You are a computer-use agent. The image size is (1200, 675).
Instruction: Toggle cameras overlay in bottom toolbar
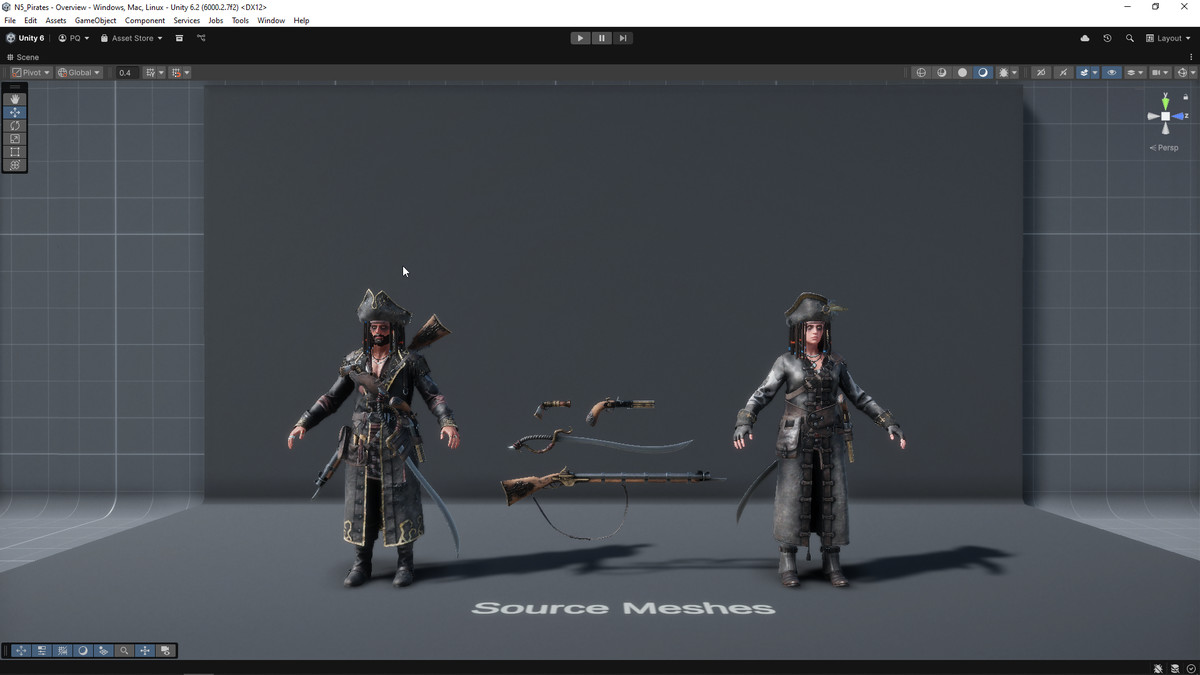pos(166,650)
